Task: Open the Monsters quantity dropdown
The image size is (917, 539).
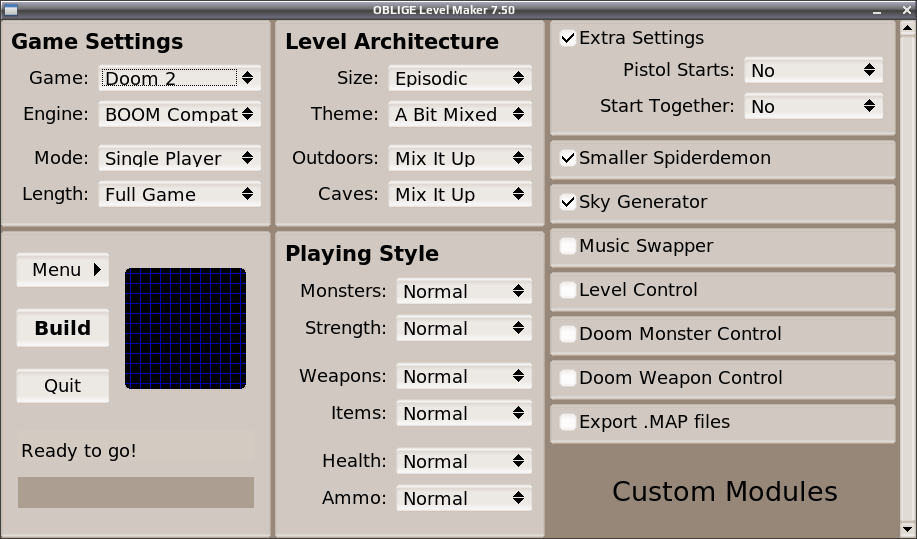Action: [x=464, y=291]
